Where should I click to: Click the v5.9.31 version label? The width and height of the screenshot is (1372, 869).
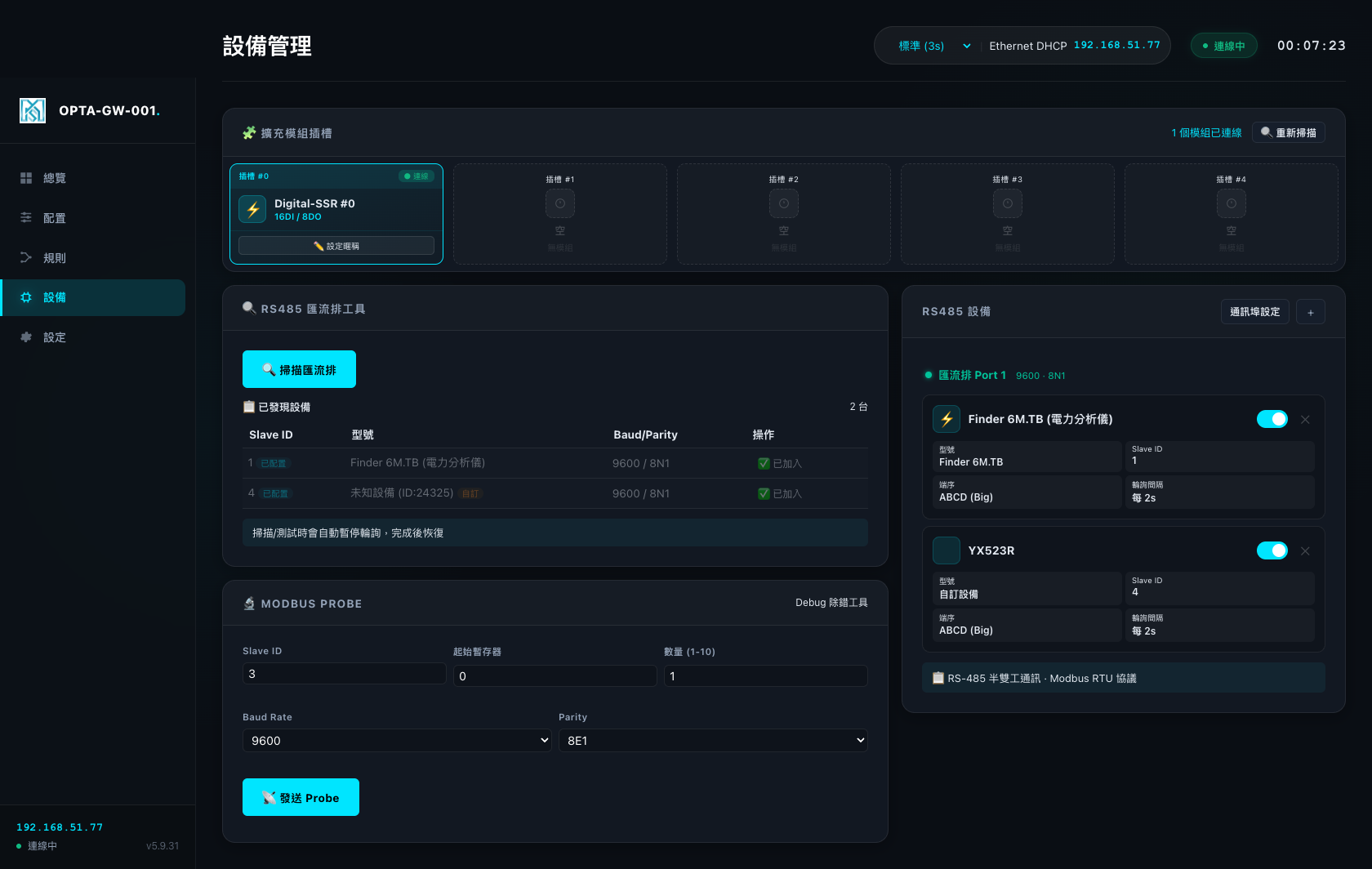pos(163,846)
